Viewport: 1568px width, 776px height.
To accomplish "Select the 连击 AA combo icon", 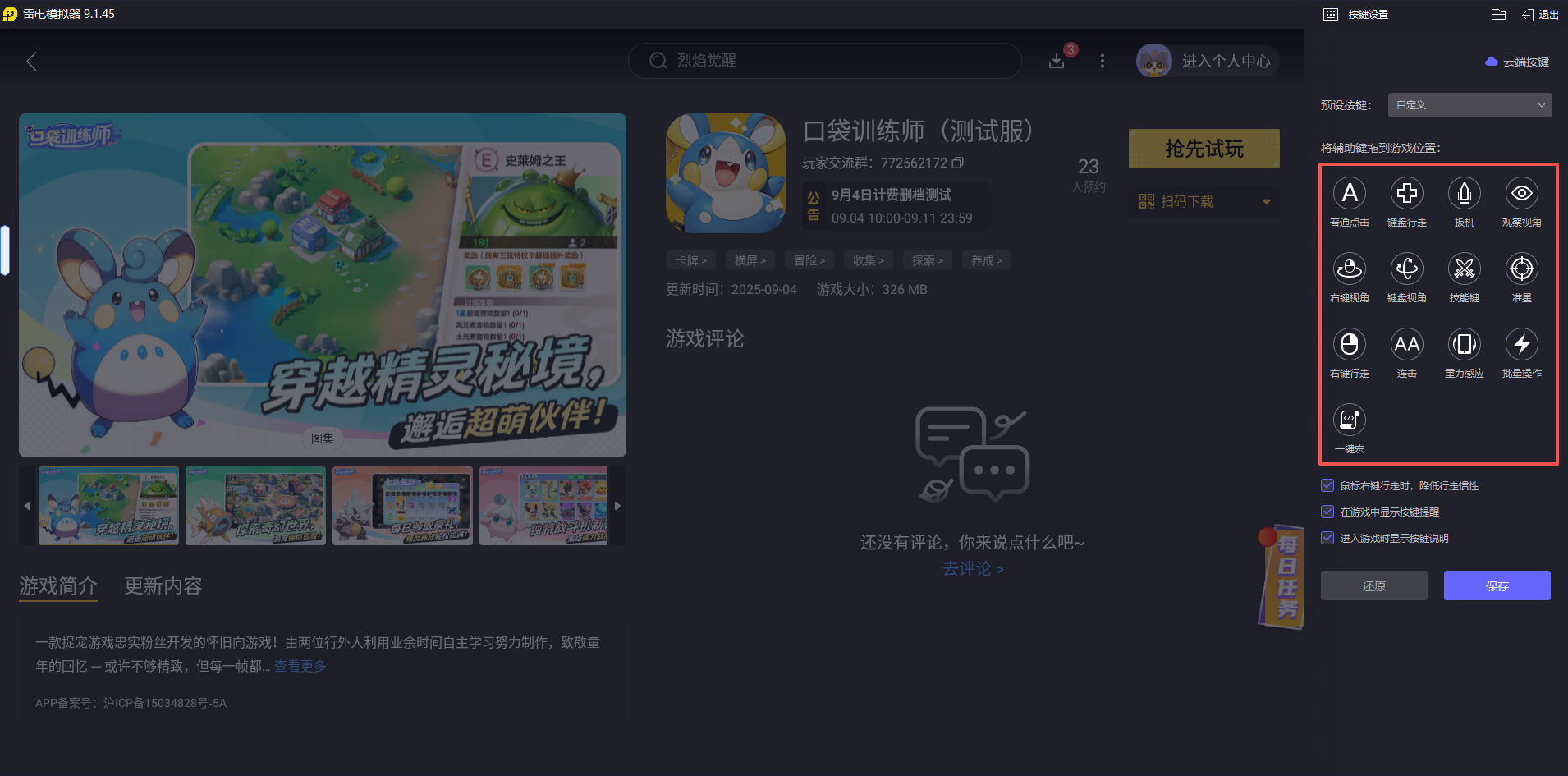I will tap(1406, 344).
